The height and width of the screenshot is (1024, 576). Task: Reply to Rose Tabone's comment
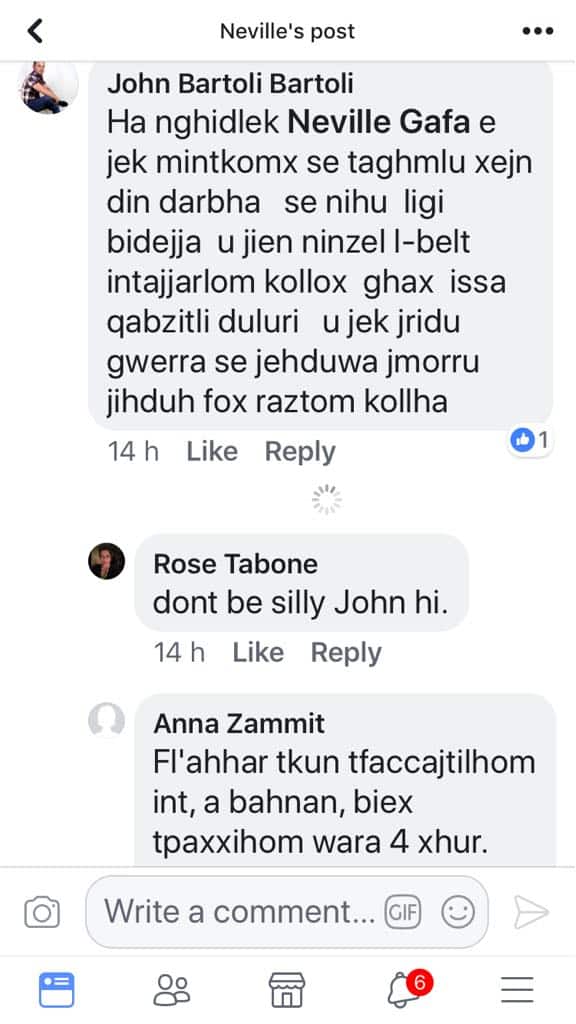[346, 652]
